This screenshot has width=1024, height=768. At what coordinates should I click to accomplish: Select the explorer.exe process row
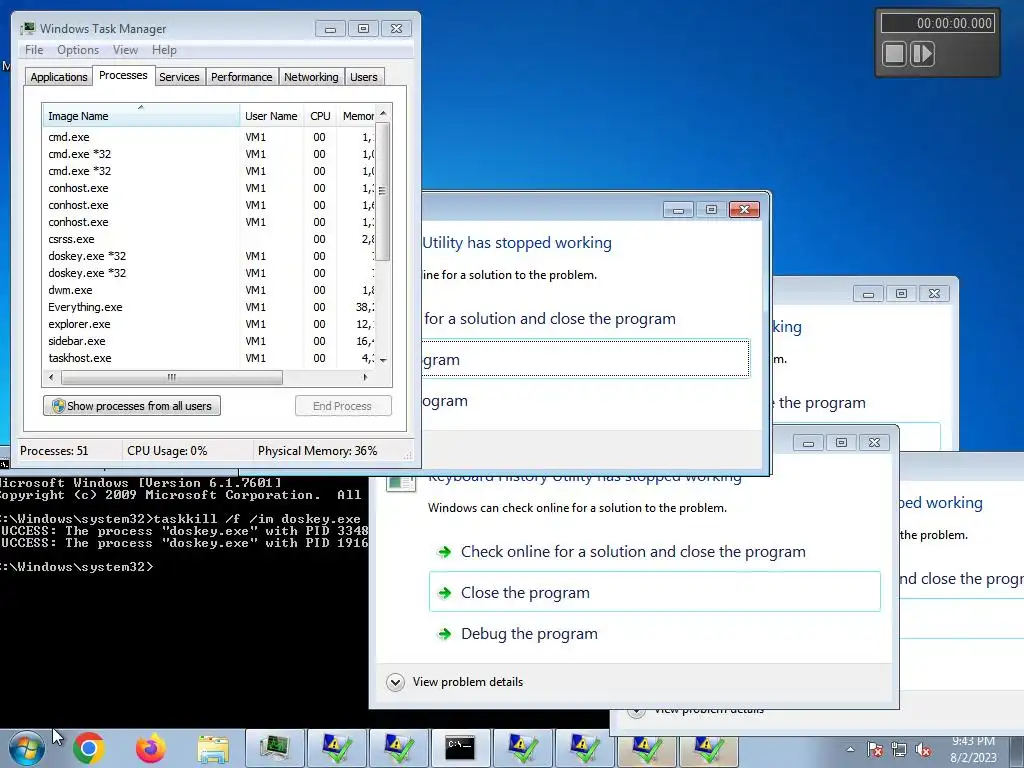[209, 324]
